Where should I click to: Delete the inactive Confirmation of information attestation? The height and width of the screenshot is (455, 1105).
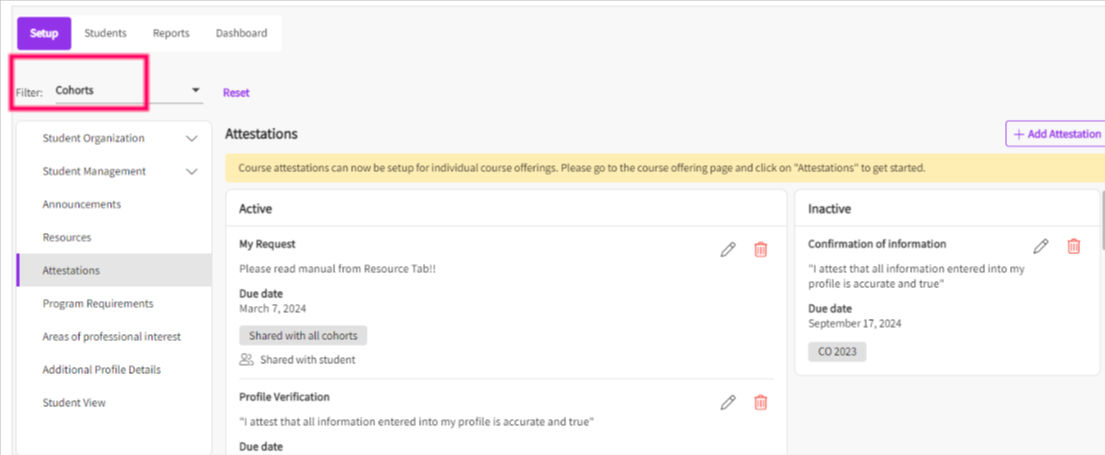point(1074,246)
